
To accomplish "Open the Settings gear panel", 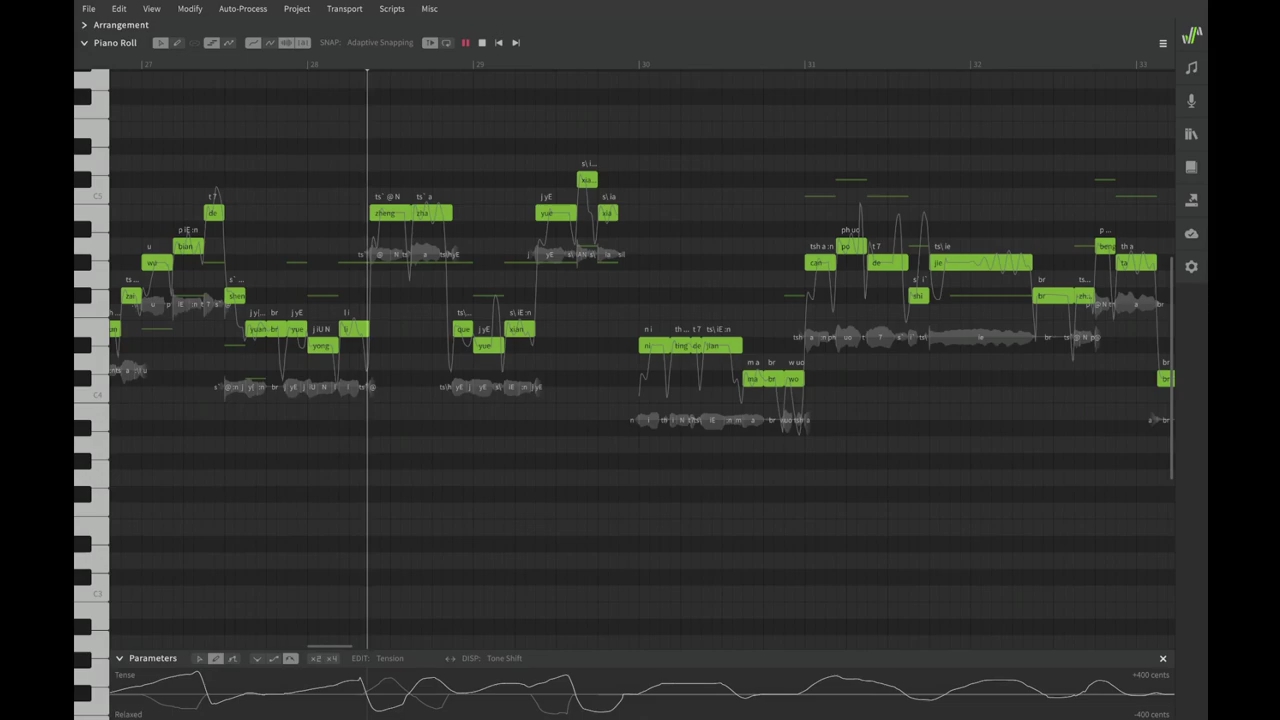I will pyautogui.click(x=1191, y=267).
